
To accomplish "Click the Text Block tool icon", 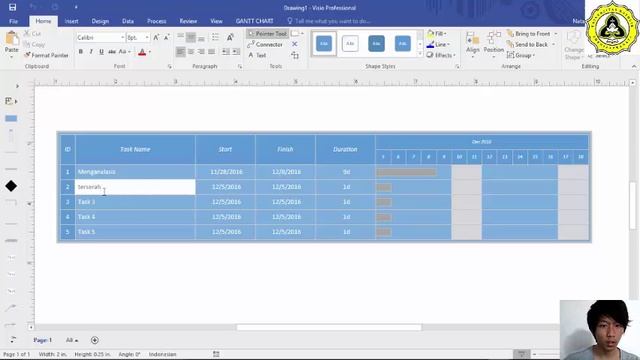I will click(x=295, y=55).
